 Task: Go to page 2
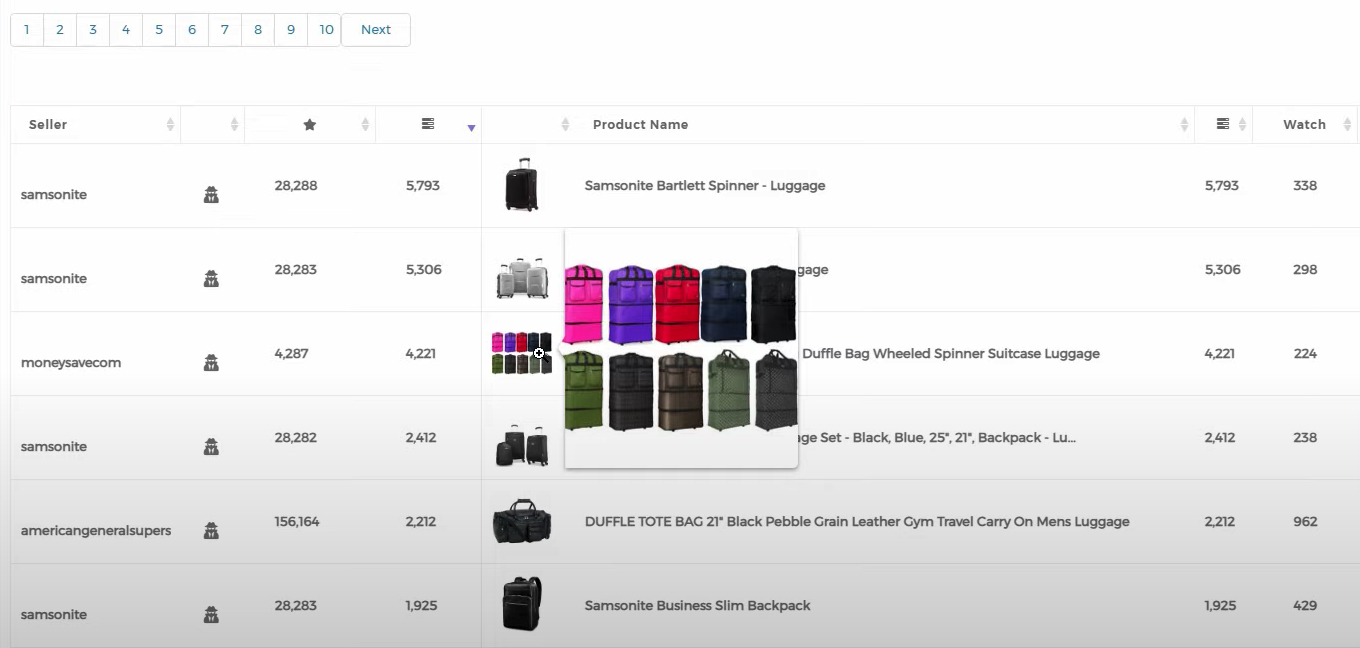coord(60,30)
